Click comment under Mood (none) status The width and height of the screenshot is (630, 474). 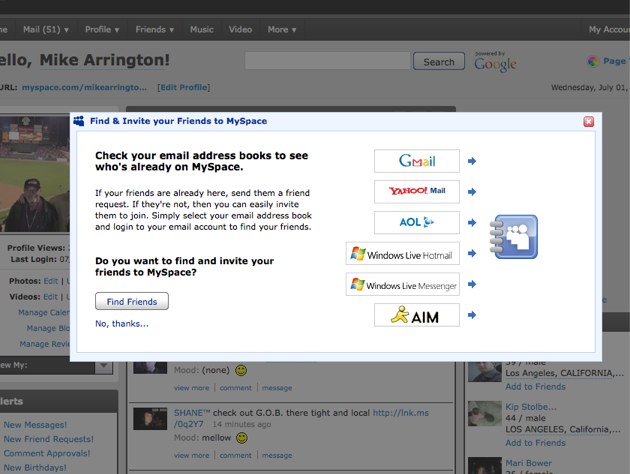235,388
